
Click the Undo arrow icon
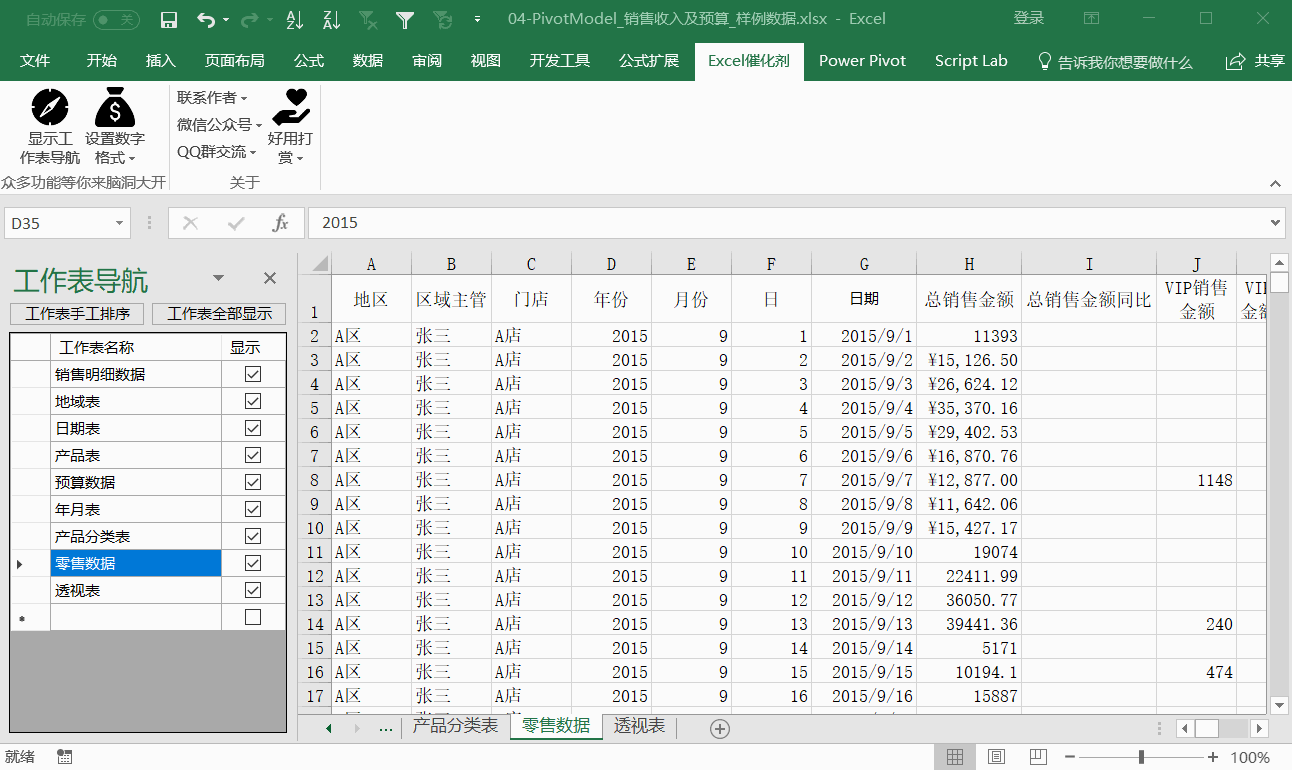pos(206,19)
